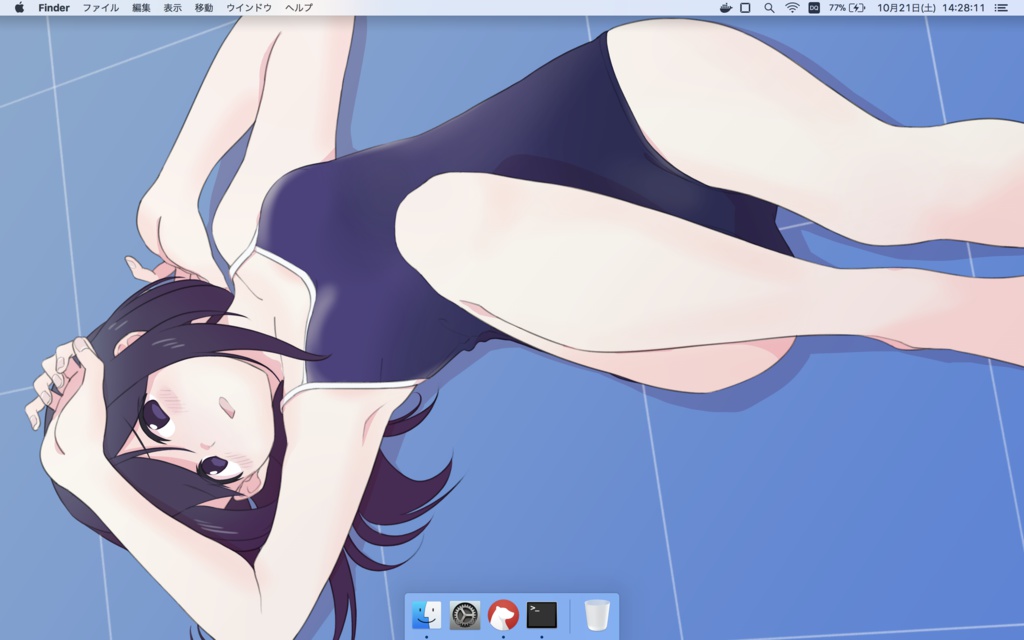Open System Preferences from the Dock
Image resolution: width=1024 pixels, height=640 pixels.
point(465,615)
